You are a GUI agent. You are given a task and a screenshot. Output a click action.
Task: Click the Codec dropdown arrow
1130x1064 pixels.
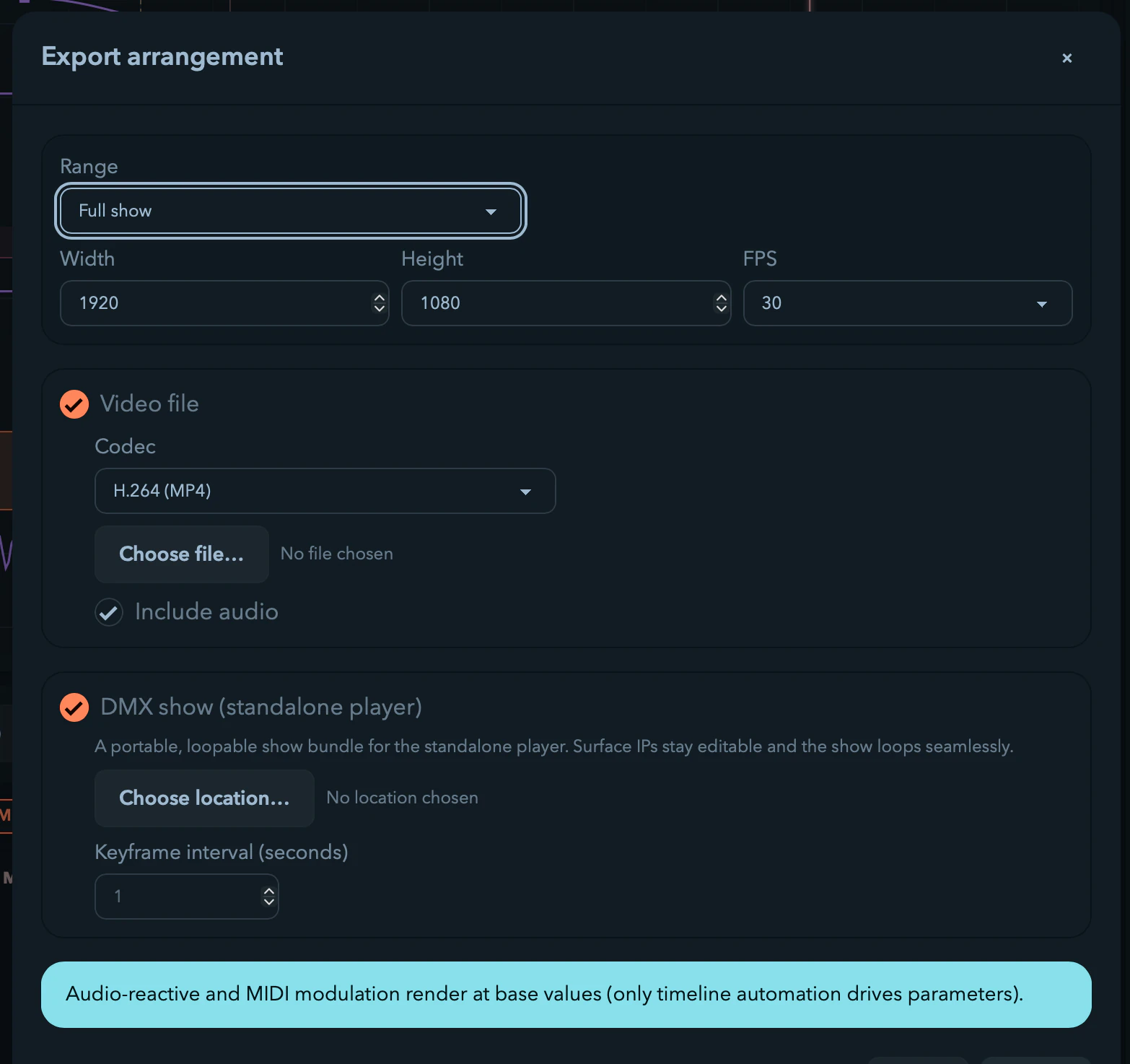coord(525,492)
